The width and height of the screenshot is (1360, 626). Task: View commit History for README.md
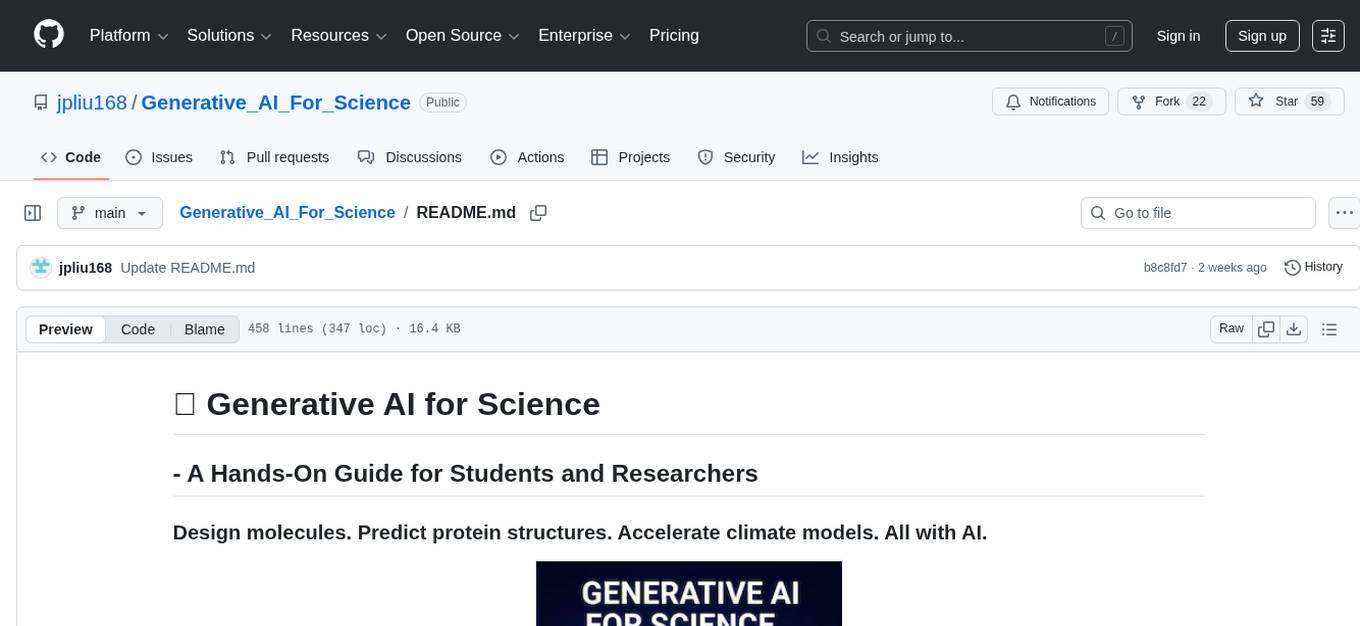coord(1313,267)
